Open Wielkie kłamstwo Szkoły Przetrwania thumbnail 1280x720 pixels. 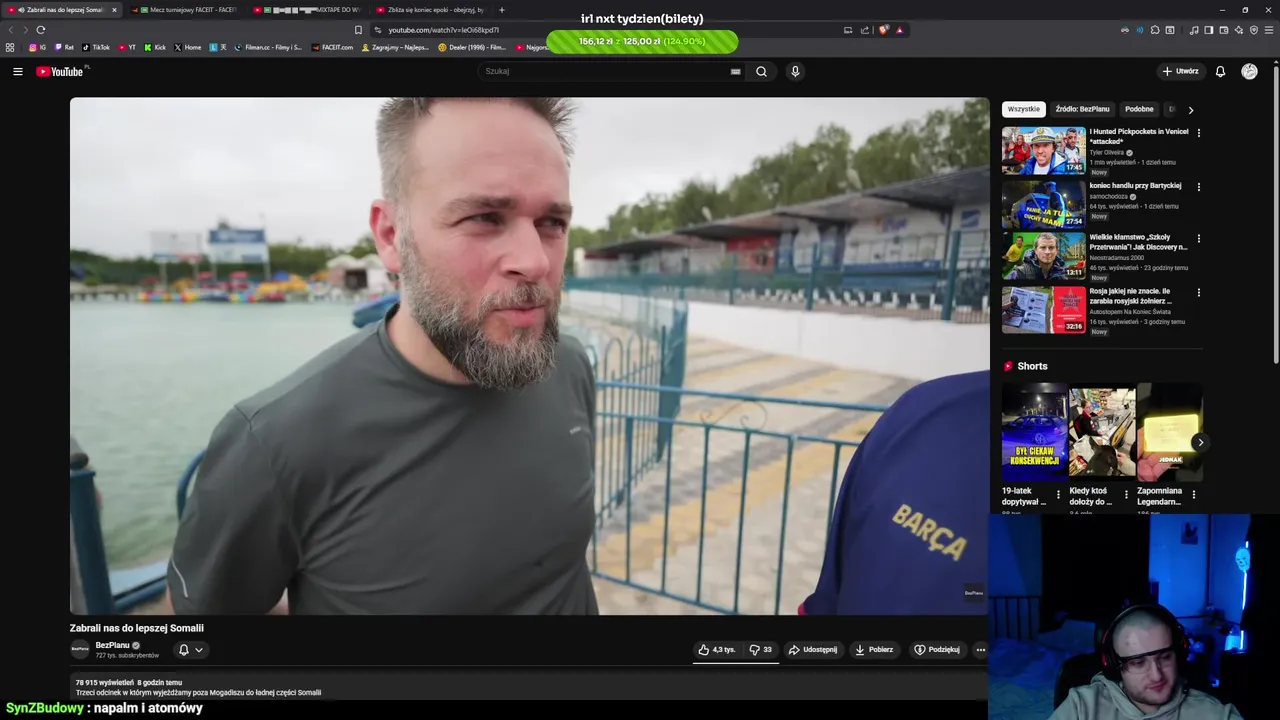1043,256
